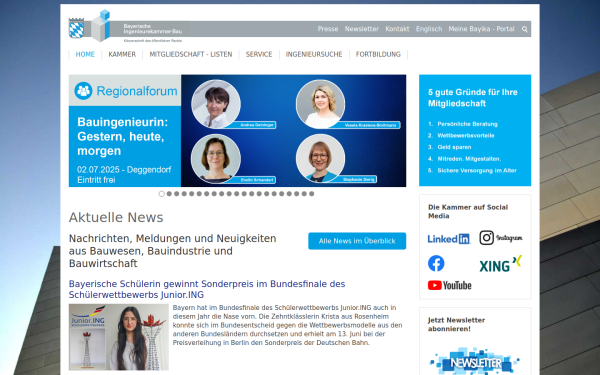The image size is (600, 375).
Task: Click the Stephanie Sierig portrait
Action: [x=320, y=158]
